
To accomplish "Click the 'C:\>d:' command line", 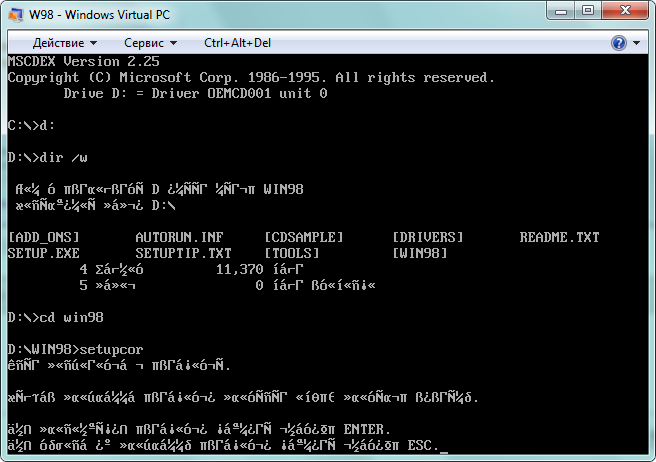I will coord(31,125).
